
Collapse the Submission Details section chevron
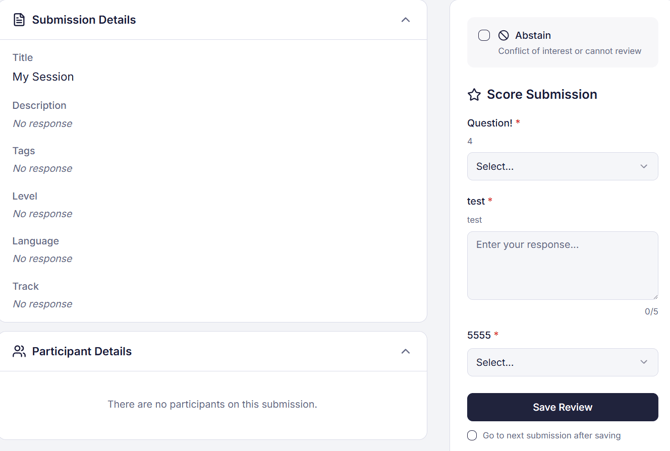tap(405, 20)
